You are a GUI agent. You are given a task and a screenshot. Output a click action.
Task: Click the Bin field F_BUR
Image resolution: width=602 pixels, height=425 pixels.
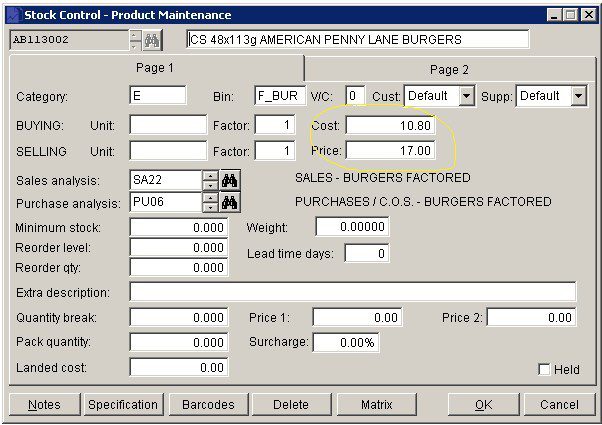coord(280,96)
